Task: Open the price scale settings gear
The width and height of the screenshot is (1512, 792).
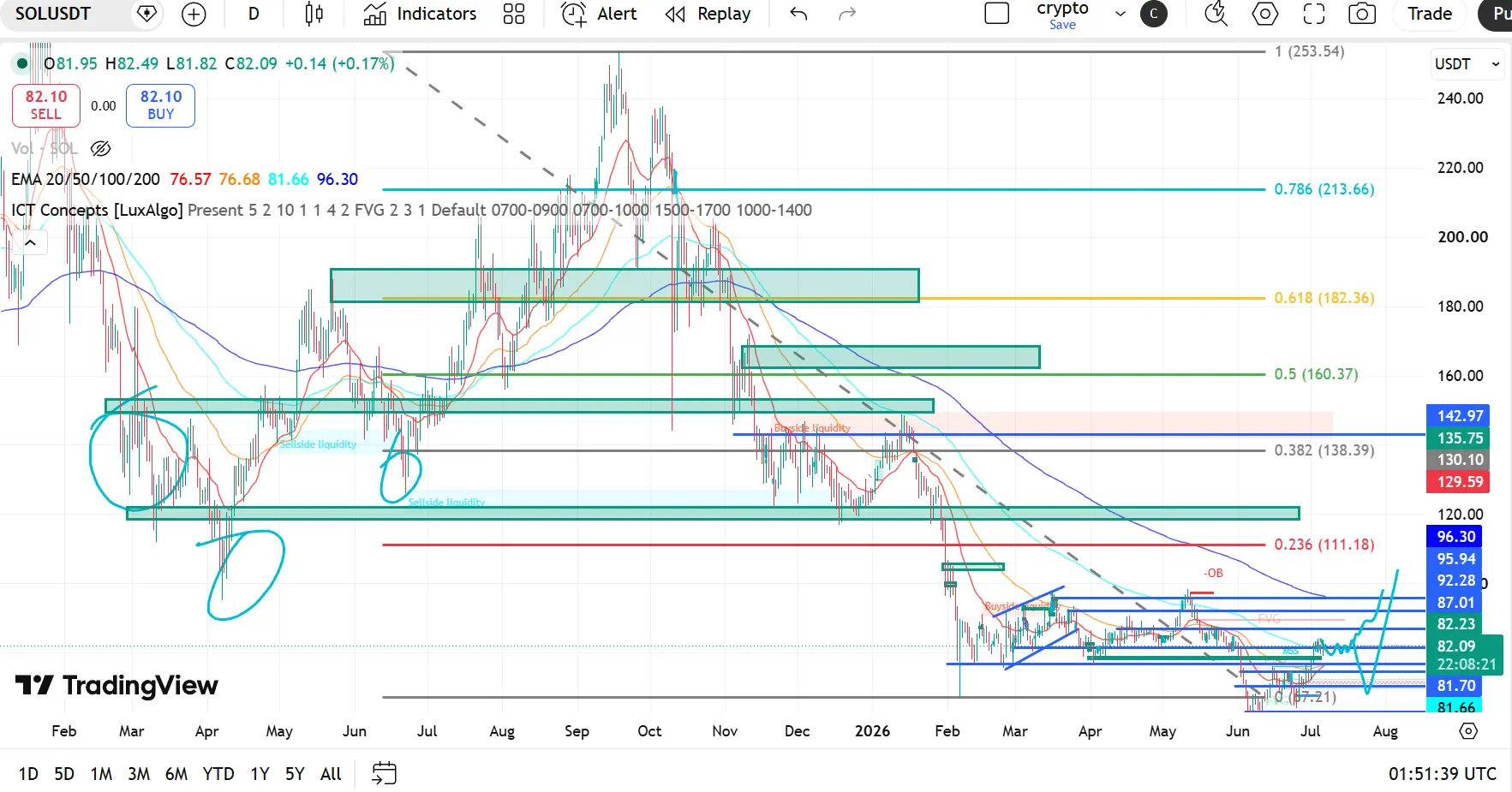Action: click(1468, 731)
